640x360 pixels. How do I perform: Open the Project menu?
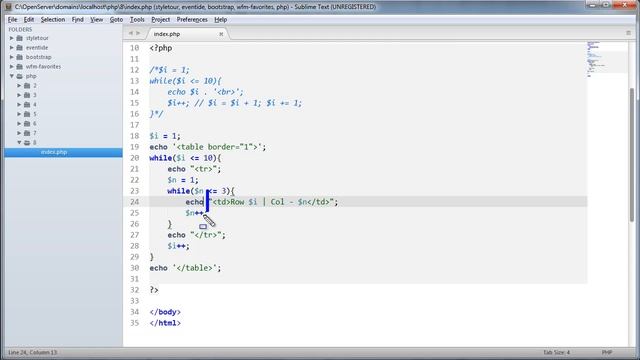[160, 20]
